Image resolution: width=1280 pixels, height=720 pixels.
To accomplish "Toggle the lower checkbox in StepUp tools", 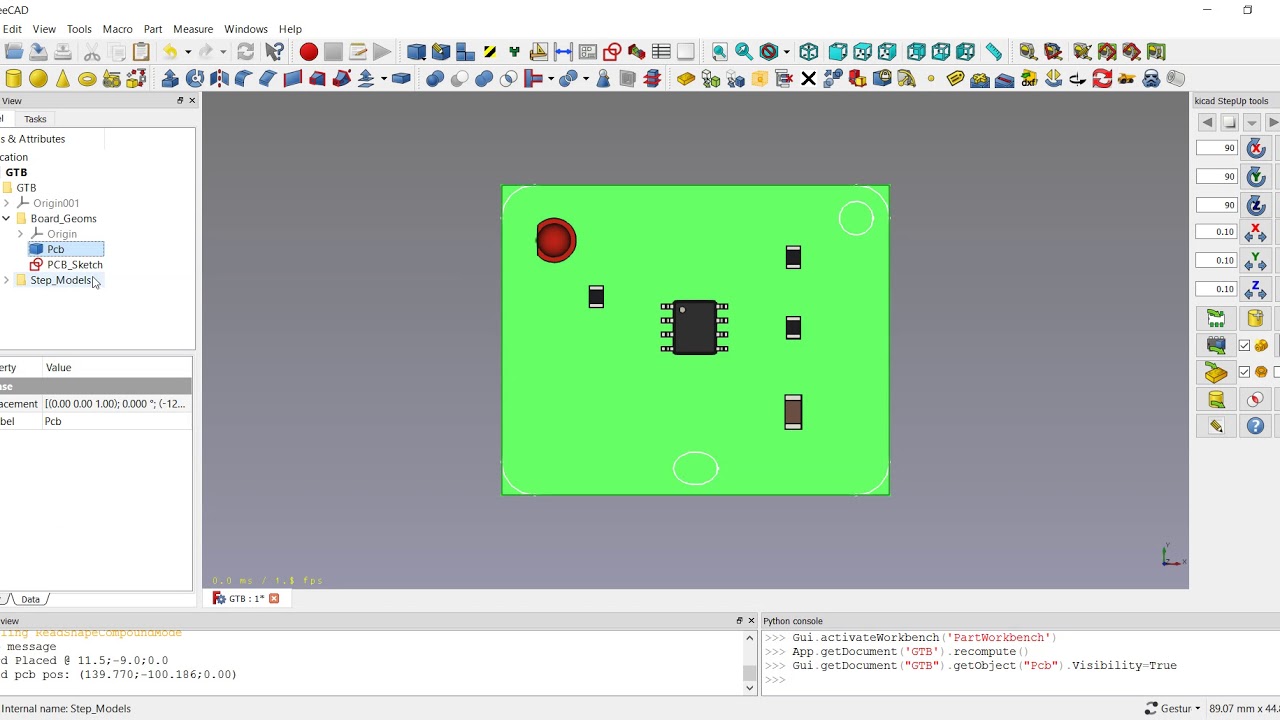I will point(1244,372).
